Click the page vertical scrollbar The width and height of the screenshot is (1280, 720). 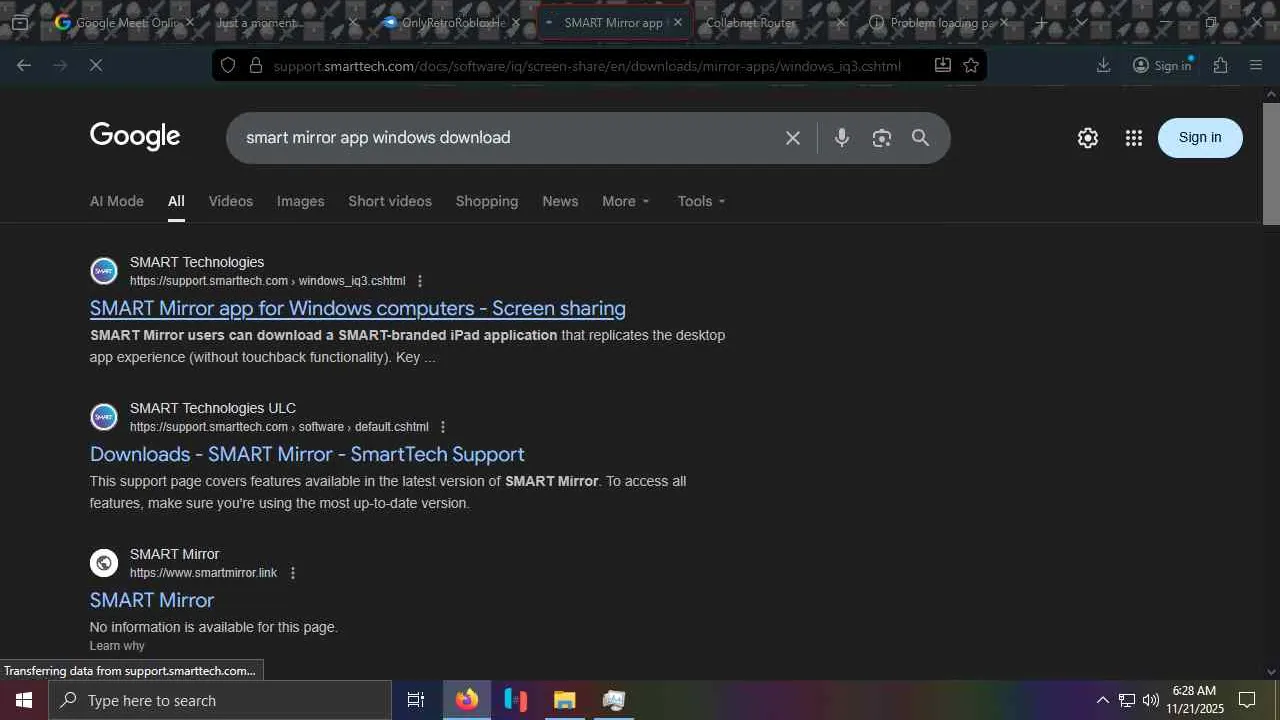click(1271, 163)
